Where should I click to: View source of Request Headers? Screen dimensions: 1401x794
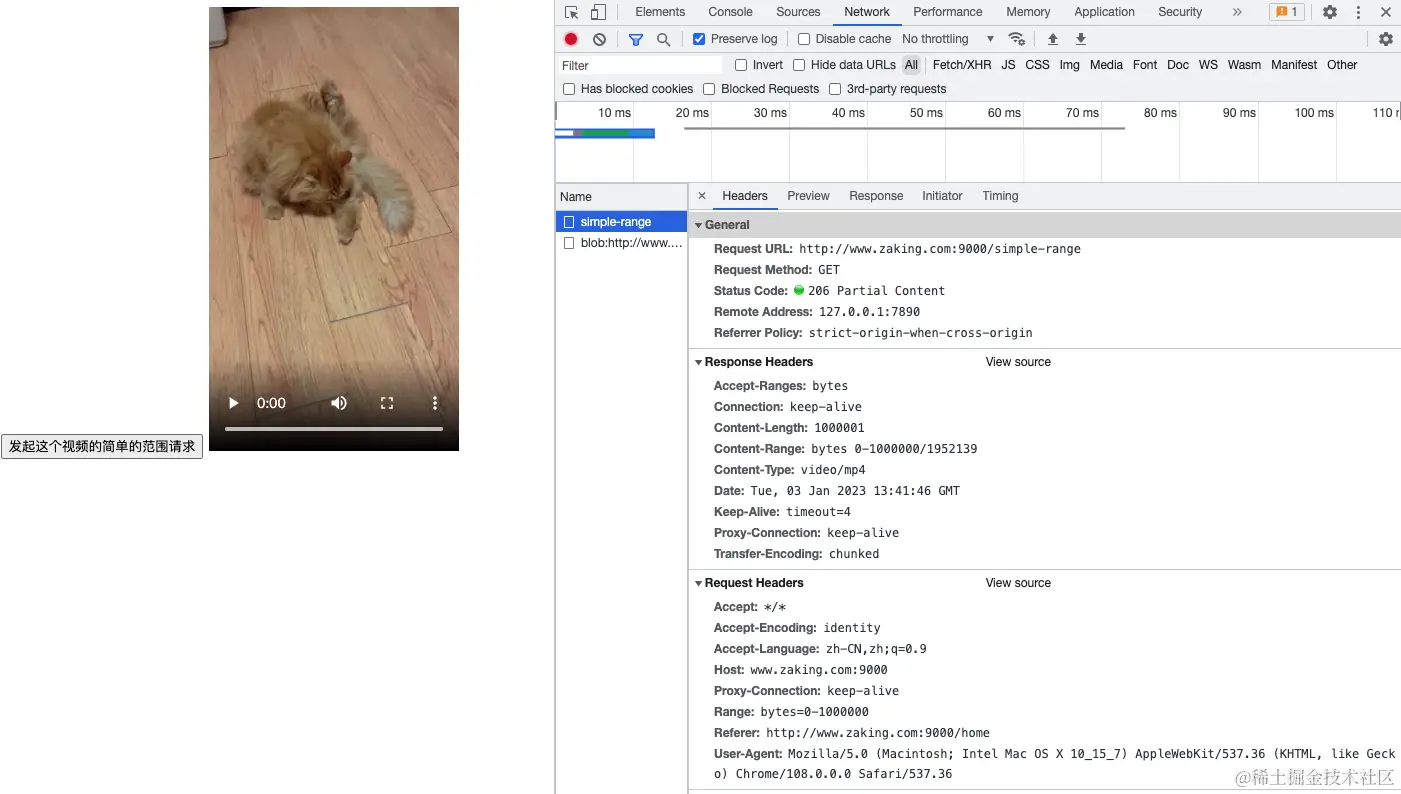tap(1018, 583)
